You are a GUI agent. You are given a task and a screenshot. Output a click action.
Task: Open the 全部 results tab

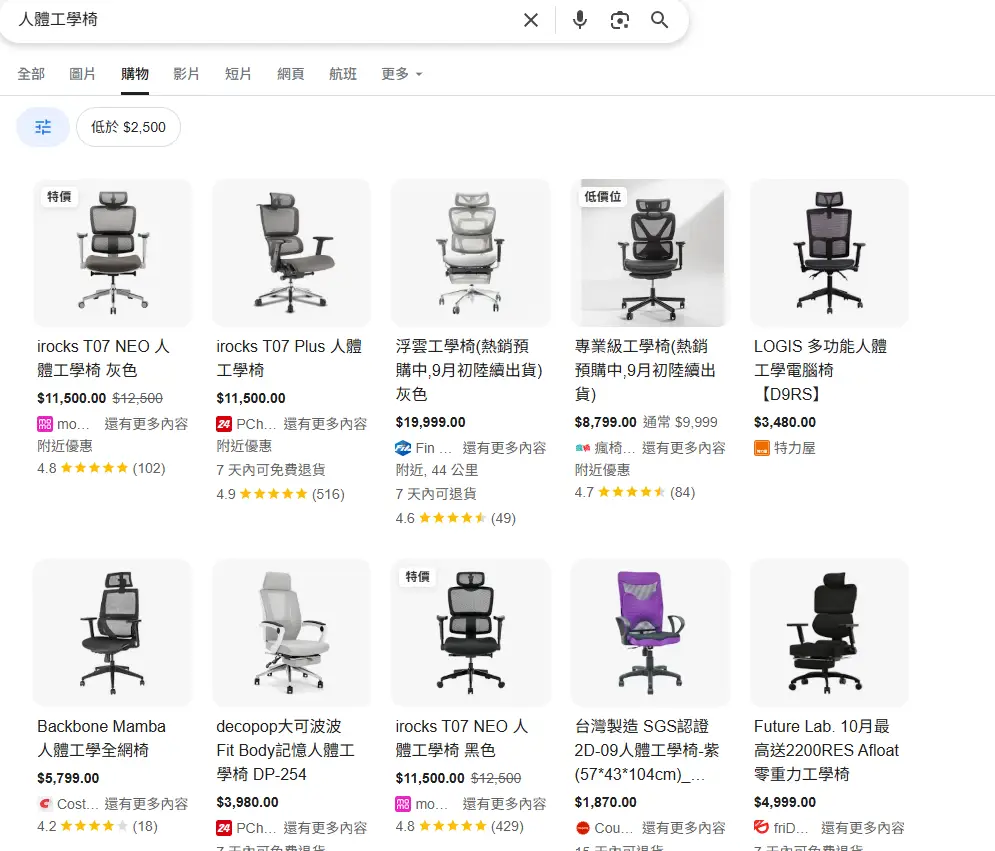tap(31, 74)
